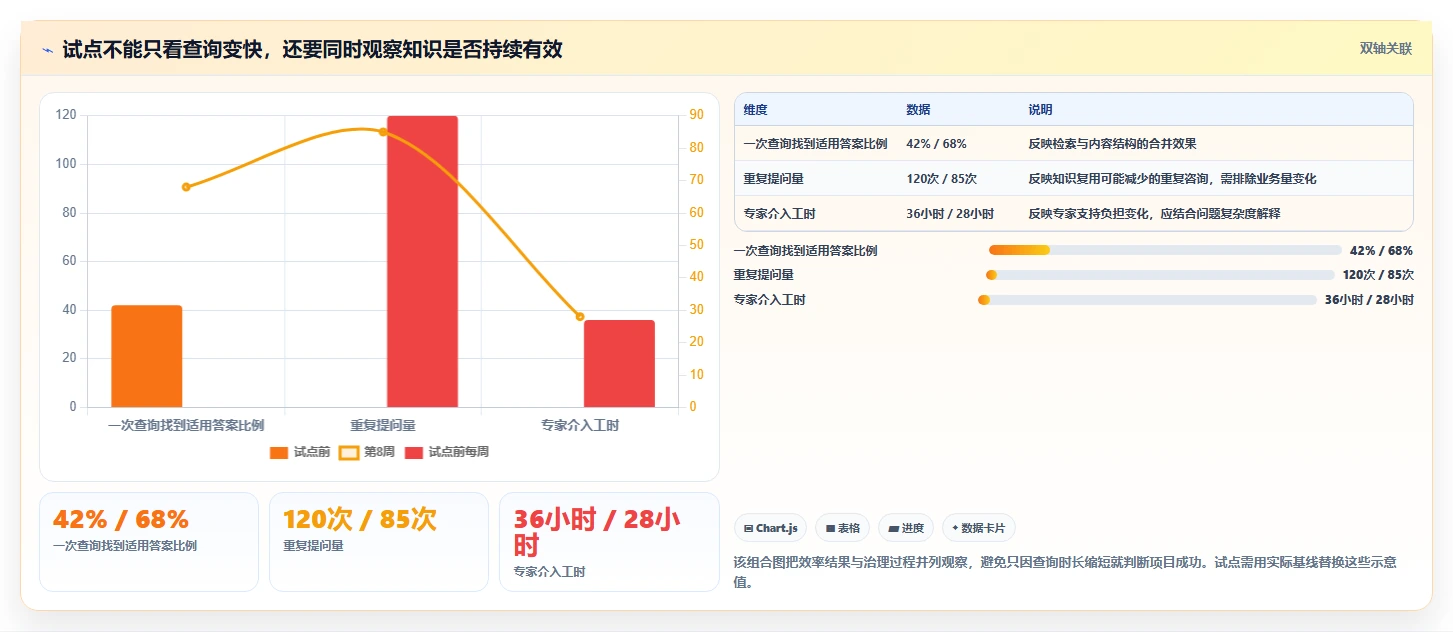Click table cell 120次 / 85次
Screen dimensions: 1453x632
pos(941,179)
